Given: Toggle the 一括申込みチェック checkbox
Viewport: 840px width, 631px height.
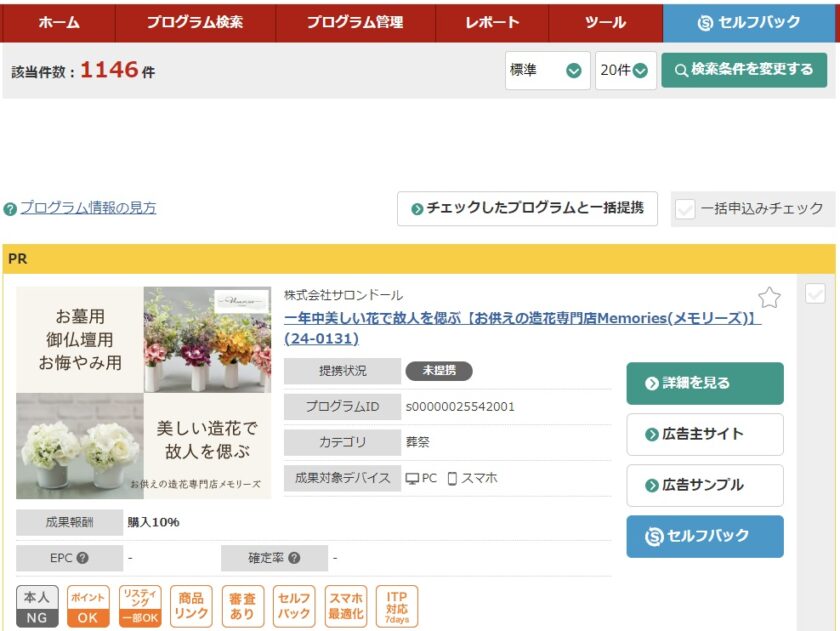Looking at the screenshot, I should [x=685, y=209].
